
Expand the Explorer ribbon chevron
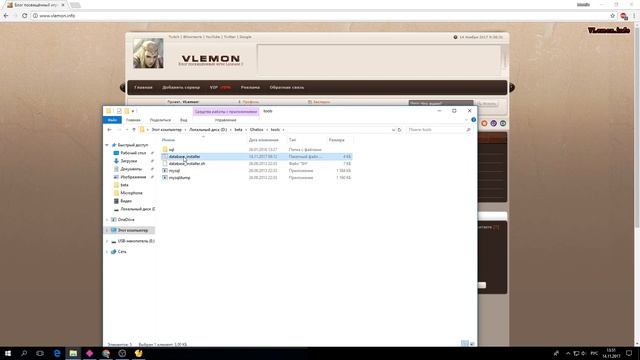coord(467,120)
